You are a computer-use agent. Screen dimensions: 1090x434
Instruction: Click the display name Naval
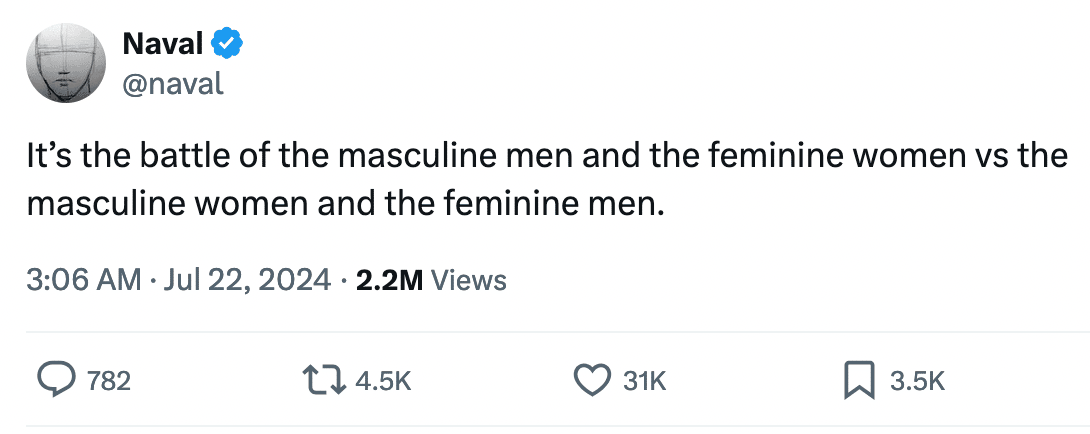(163, 45)
